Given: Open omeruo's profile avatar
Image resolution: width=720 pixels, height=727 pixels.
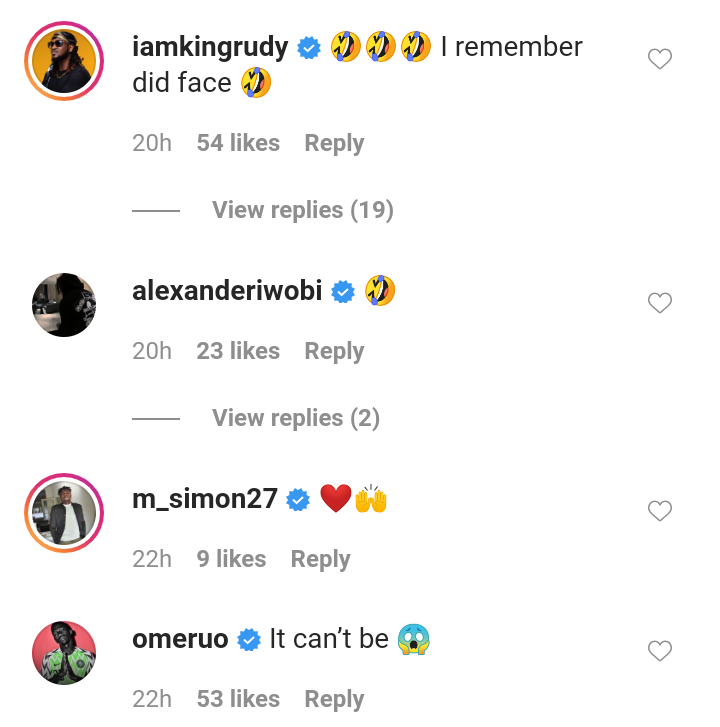Looking at the screenshot, I should 64,653.
